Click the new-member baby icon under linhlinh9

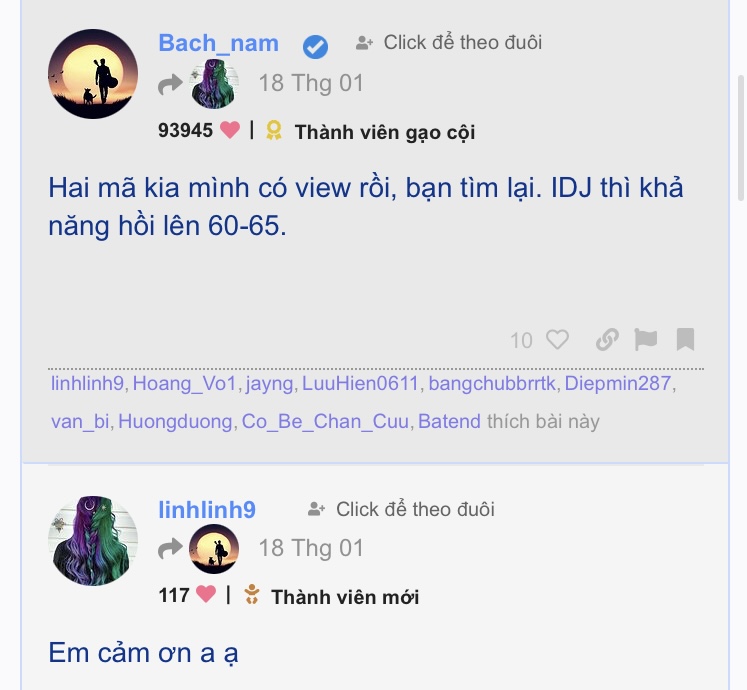pos(252,594)
